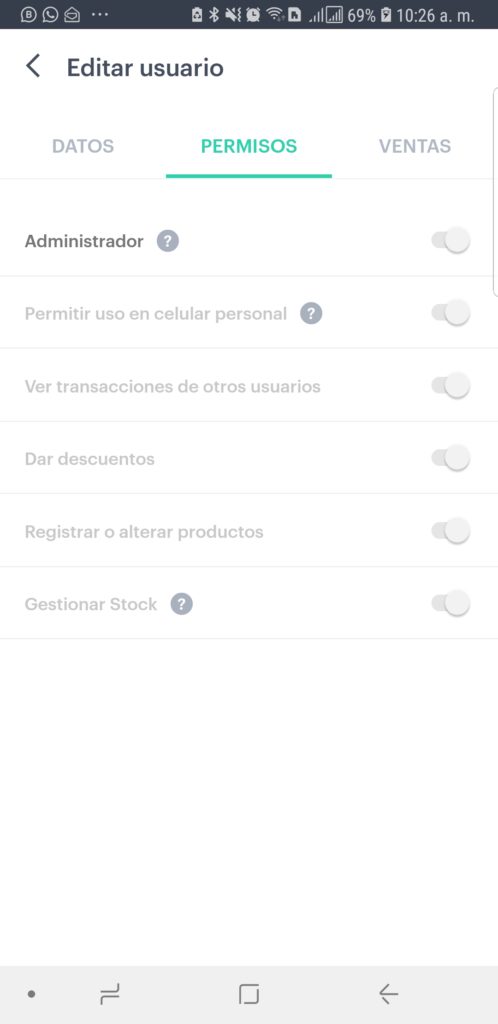Tap Android back arrow in navigation bar

(x=388, y=994)
